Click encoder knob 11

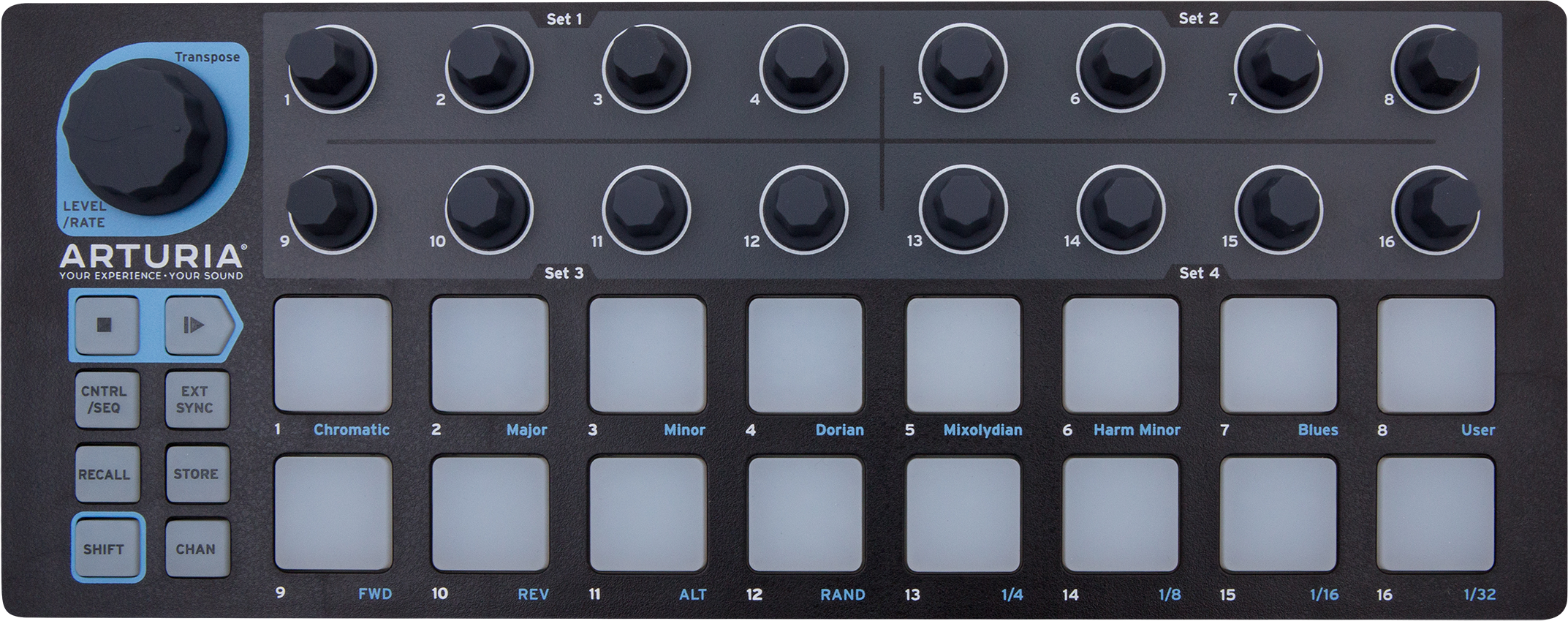click(645, 210)
